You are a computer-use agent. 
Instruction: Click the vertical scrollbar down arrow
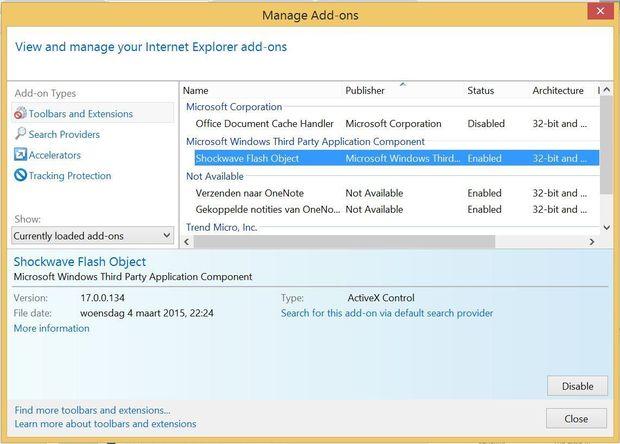point(607,227)
